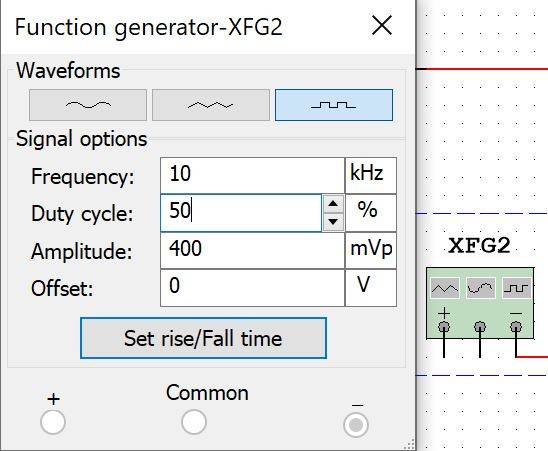Click the middle common pin of XFG2 component
The width and height of the screenshot is (548, 451).
pyautogui.click(x=480, y=327)
